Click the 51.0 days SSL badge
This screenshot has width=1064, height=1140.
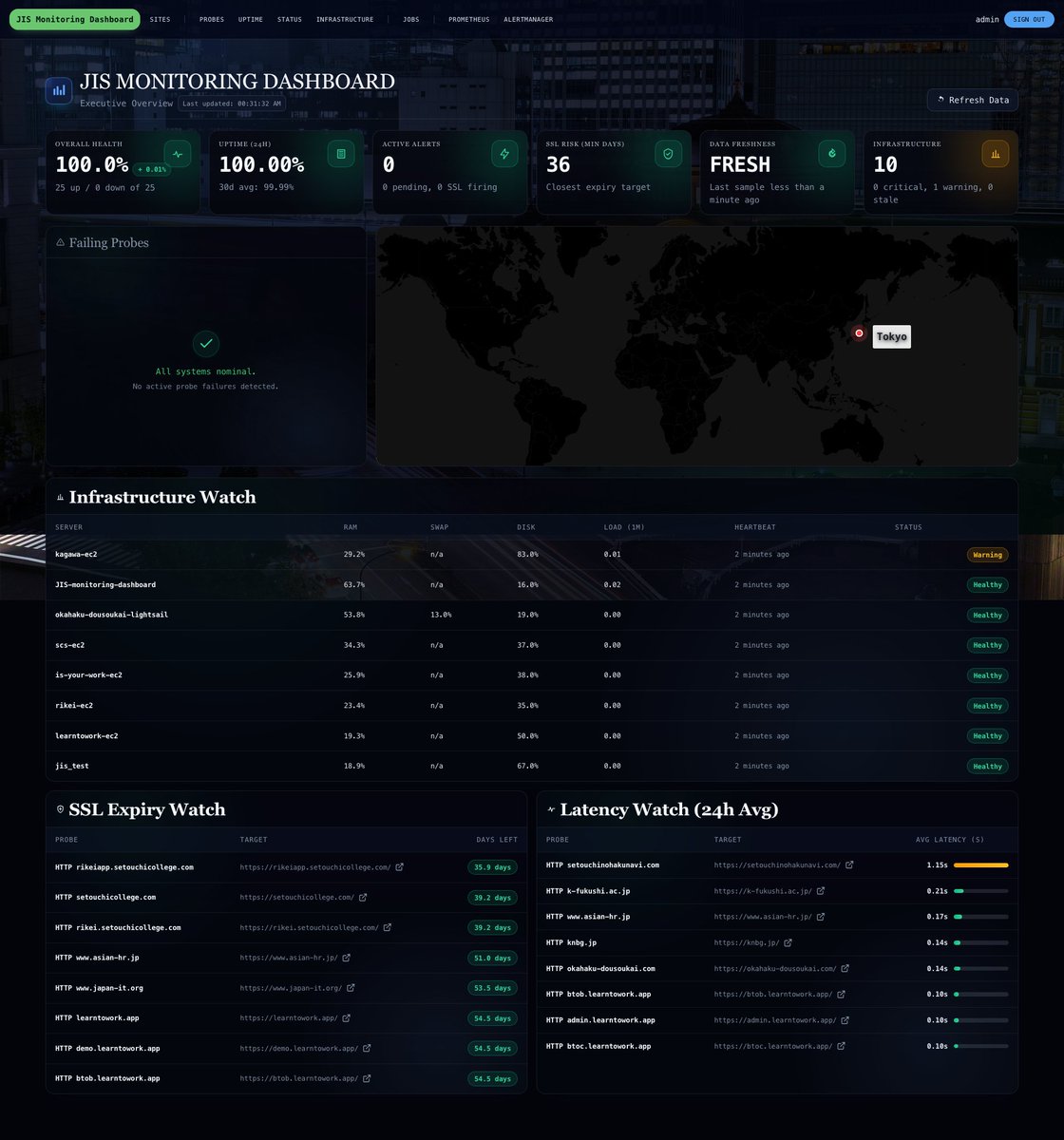[x=492, y=958]
